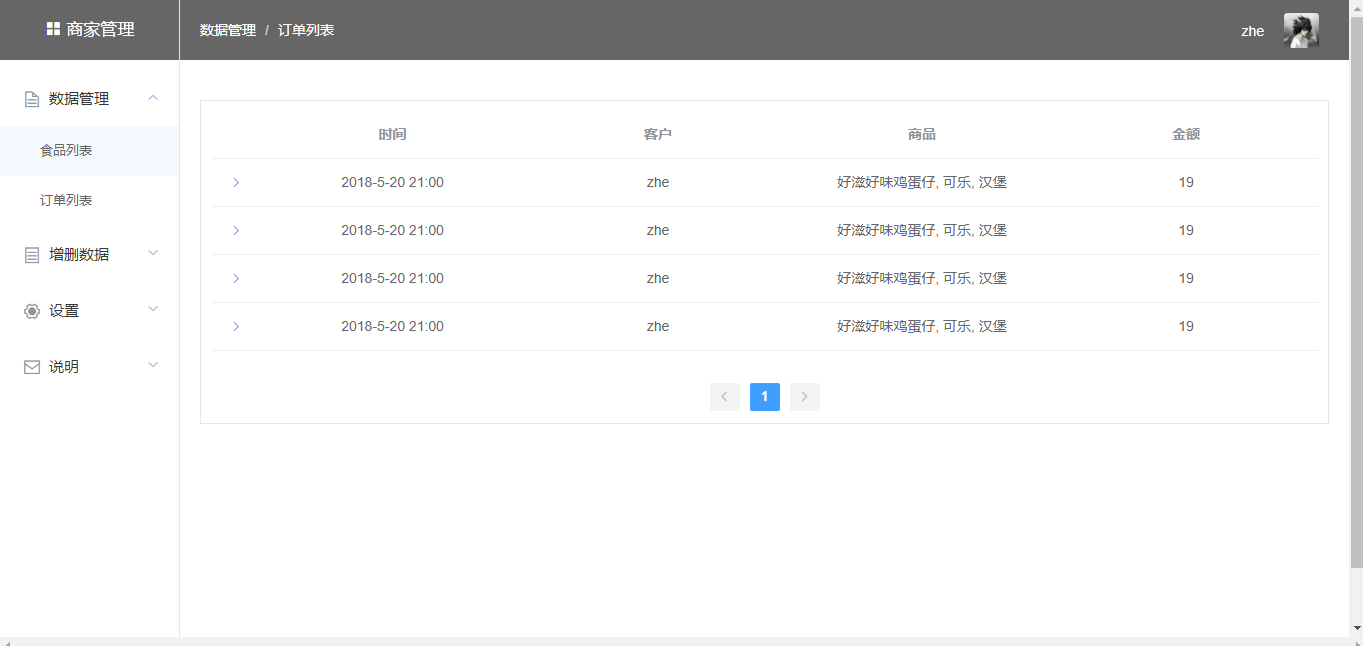Expand the 设置 submenu arrow
The width and height of the screenshot is (1363, 646).
click(153, 309)
